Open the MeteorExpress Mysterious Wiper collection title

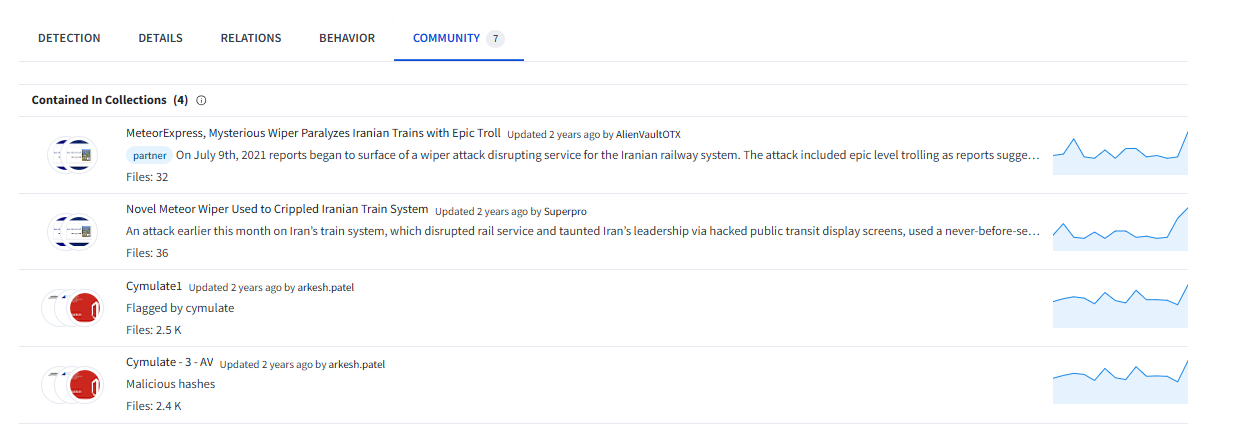[313, 133]
